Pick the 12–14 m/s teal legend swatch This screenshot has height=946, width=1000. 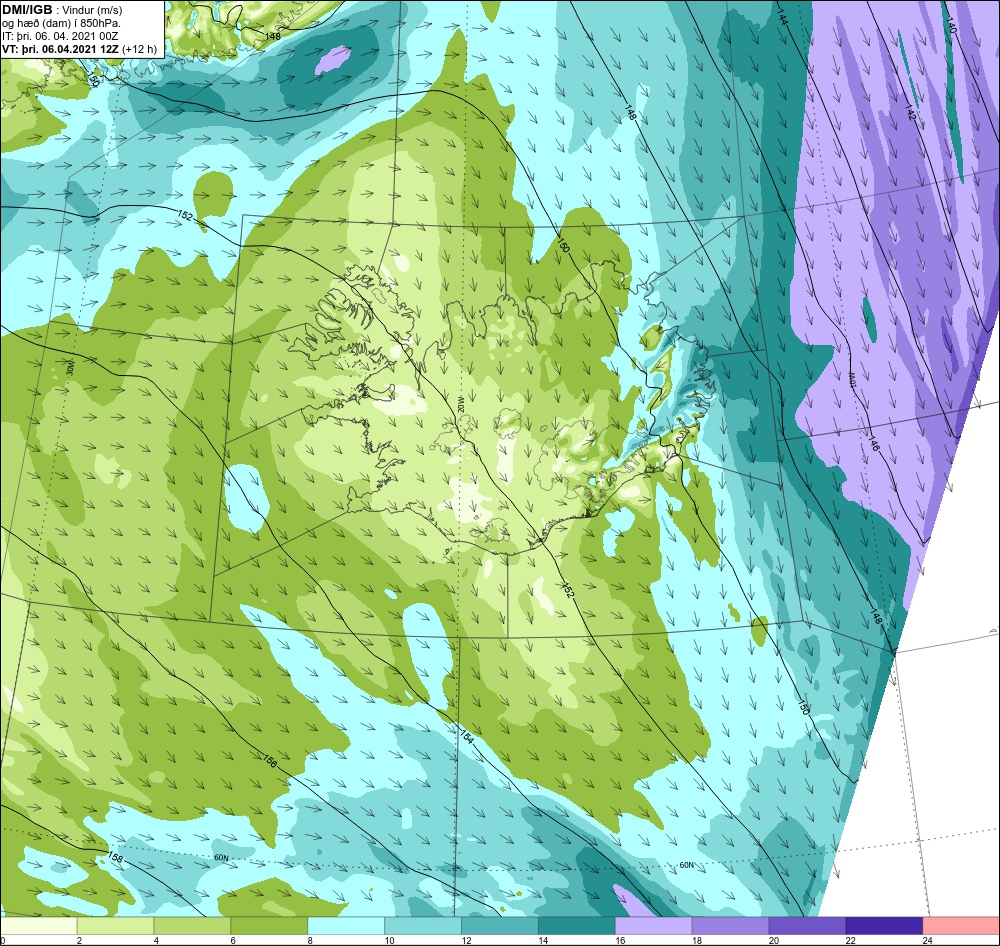(x=500, y=926)
